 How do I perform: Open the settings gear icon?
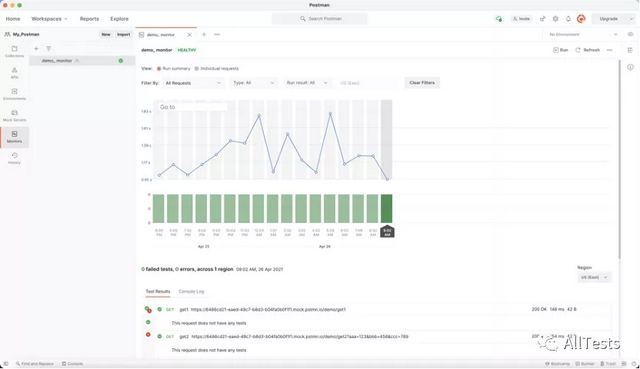[556, 19]
